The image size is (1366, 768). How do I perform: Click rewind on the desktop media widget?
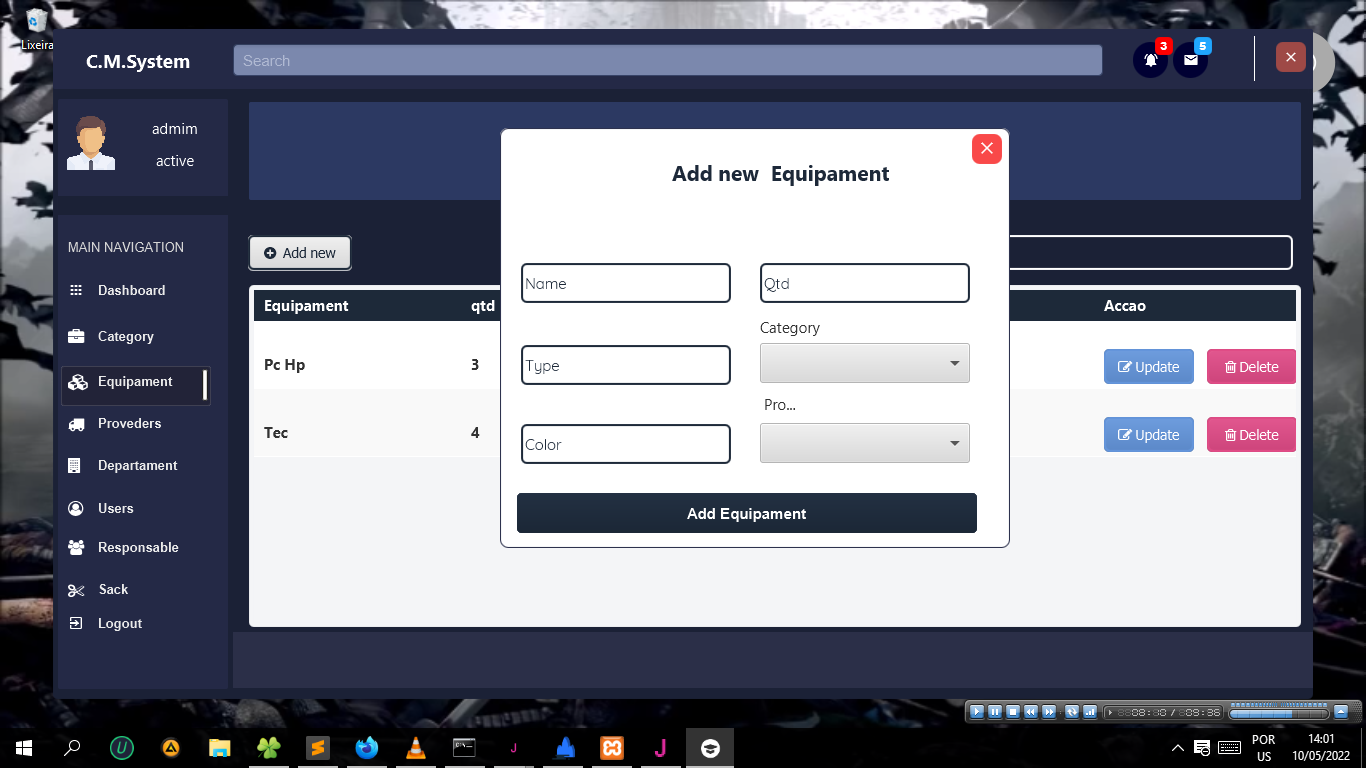pyautogui.click(x=1031, y=712)
